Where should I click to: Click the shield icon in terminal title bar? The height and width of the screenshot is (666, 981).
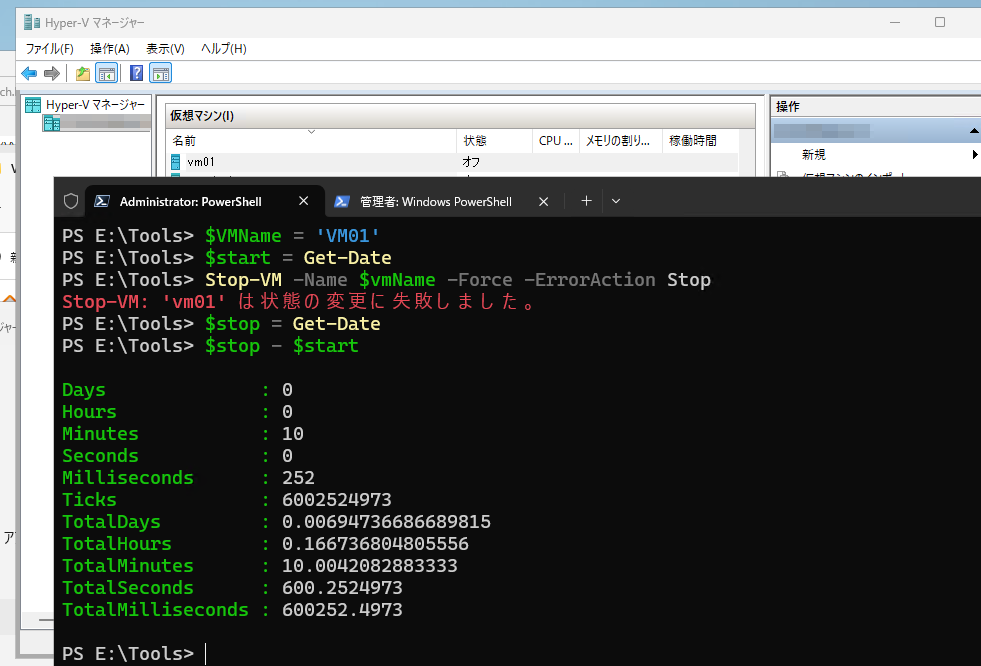click(71, 201)
